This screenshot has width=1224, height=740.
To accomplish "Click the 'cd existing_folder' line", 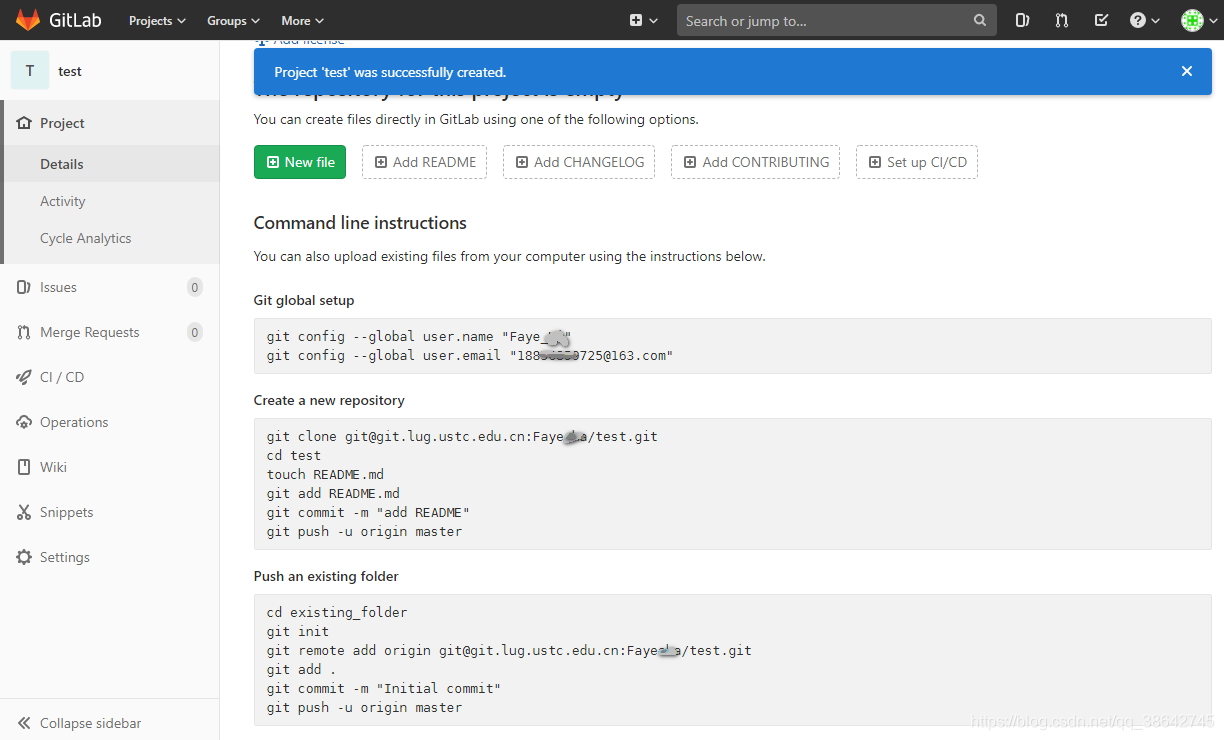I will point(337,612).
